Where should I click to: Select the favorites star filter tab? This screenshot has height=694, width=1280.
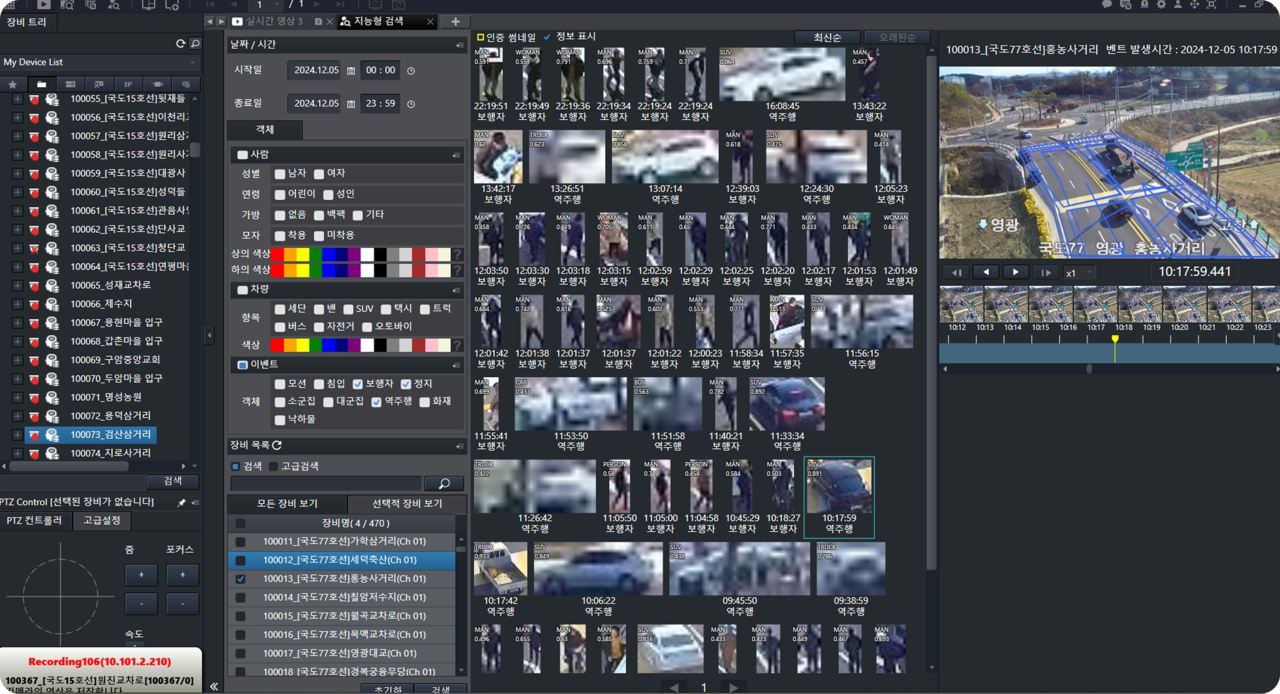click(x=13, y=85)
